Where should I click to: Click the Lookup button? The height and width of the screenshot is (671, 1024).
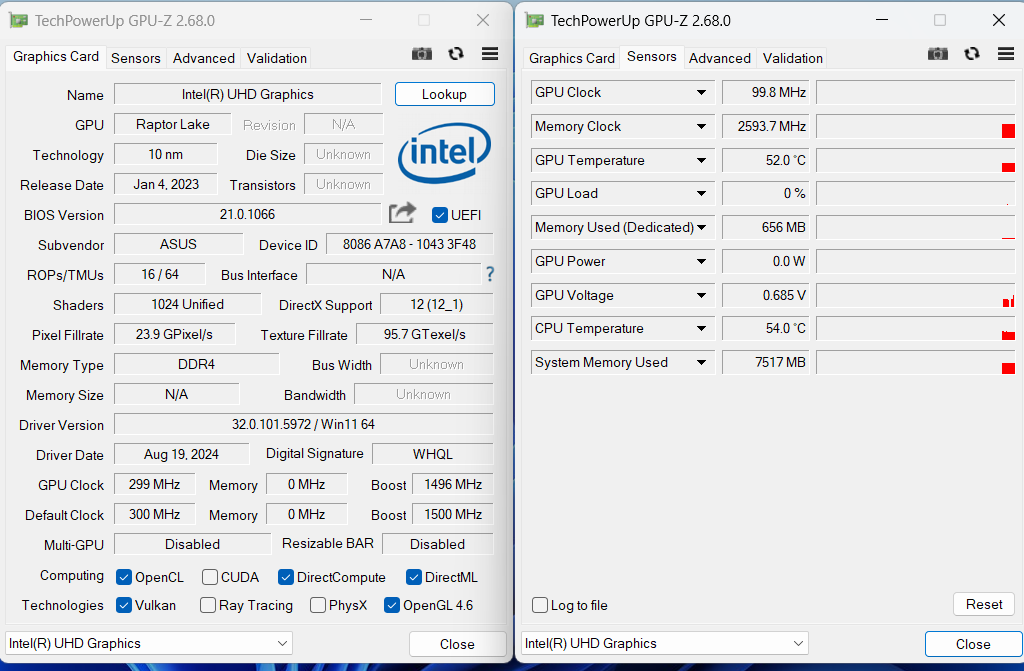point(444,94)
